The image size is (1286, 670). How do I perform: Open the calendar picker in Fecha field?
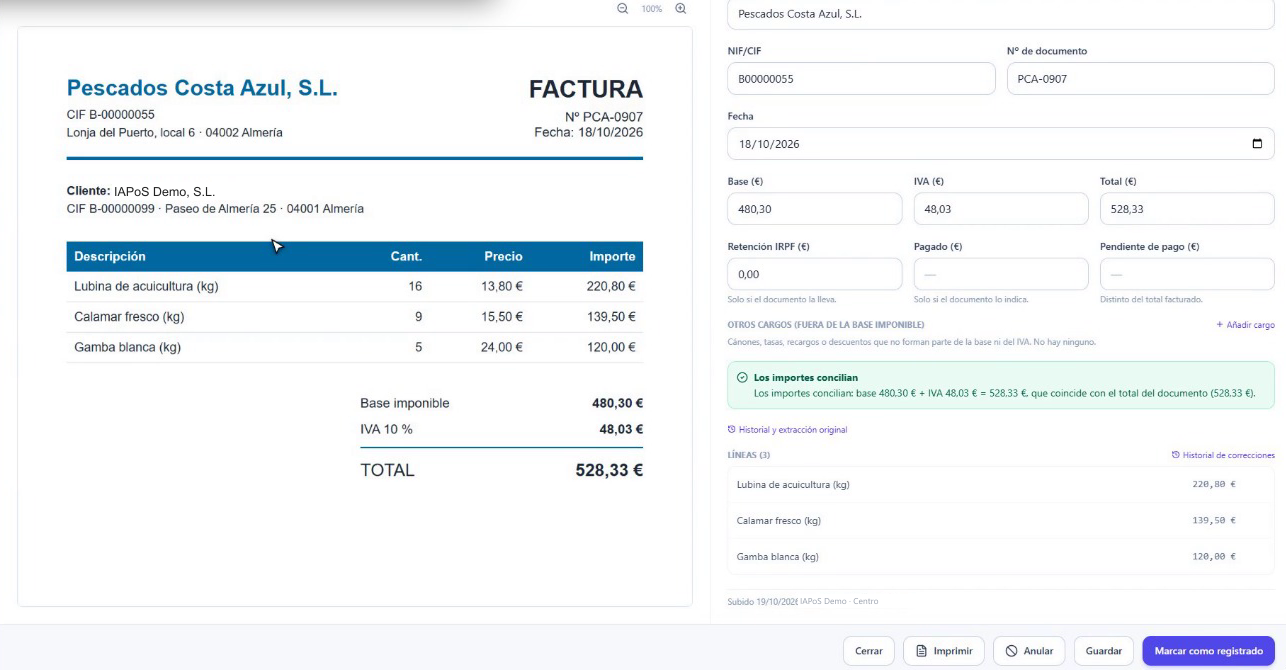[x=1257, y=143]
